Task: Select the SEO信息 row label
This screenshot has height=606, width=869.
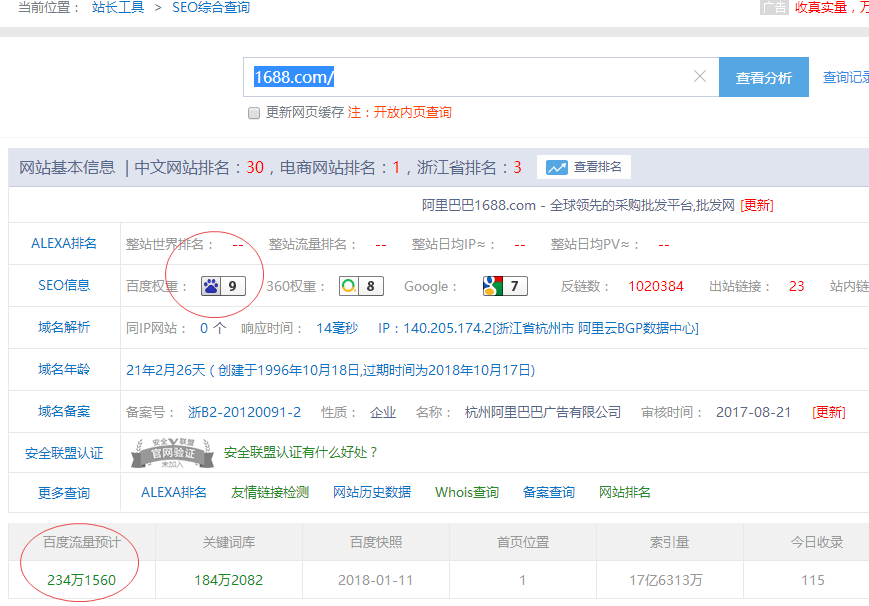Action: pyautogui.click(x=64, y=286)
